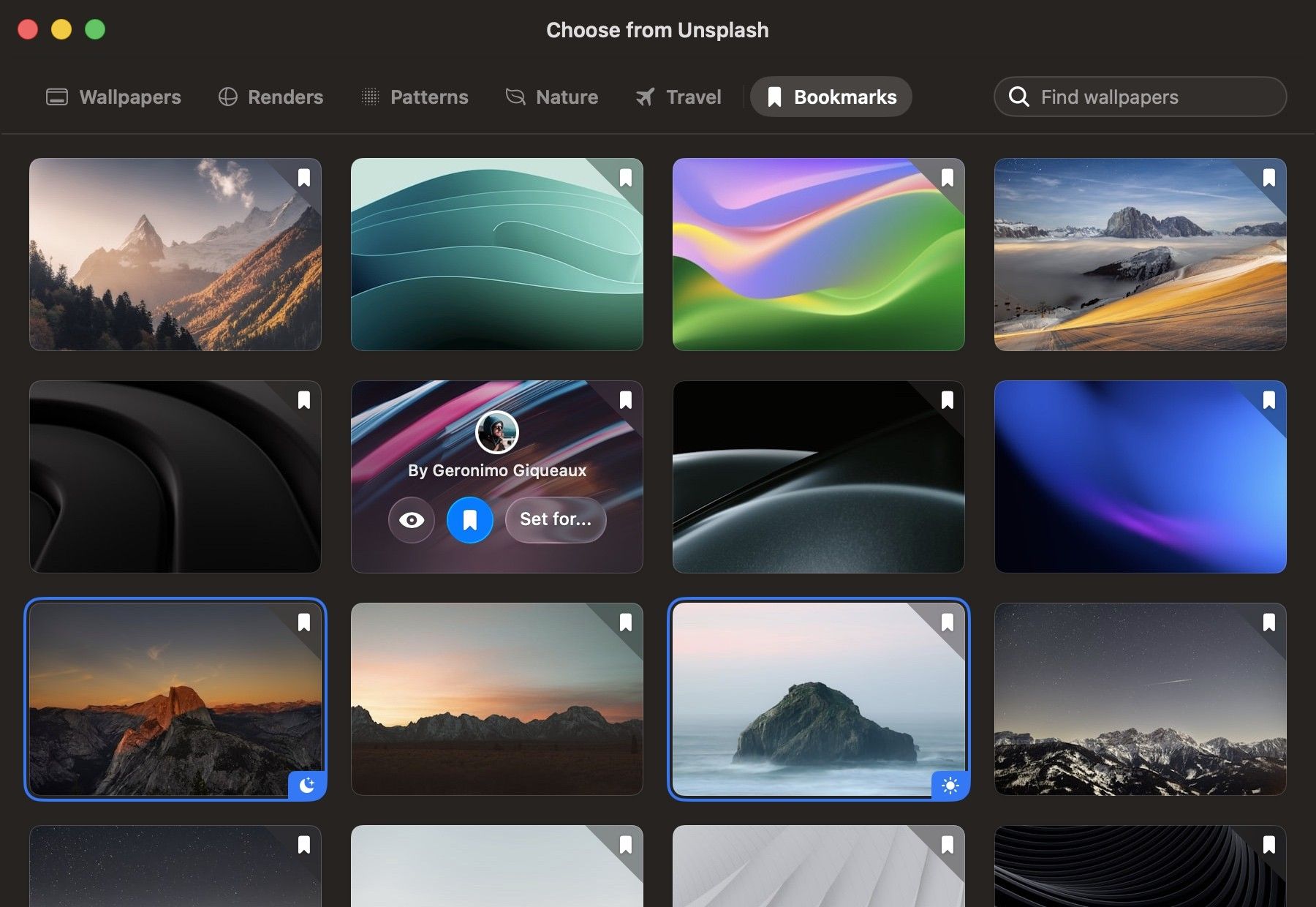This screenshot has height=907, width=1316.
Task: Click corner bookmark on pink streaks wallpaper
Action: (x=626, y=400)
